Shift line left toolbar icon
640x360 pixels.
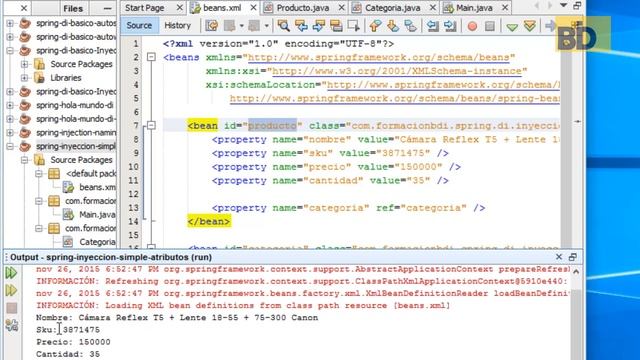point(433,26)
